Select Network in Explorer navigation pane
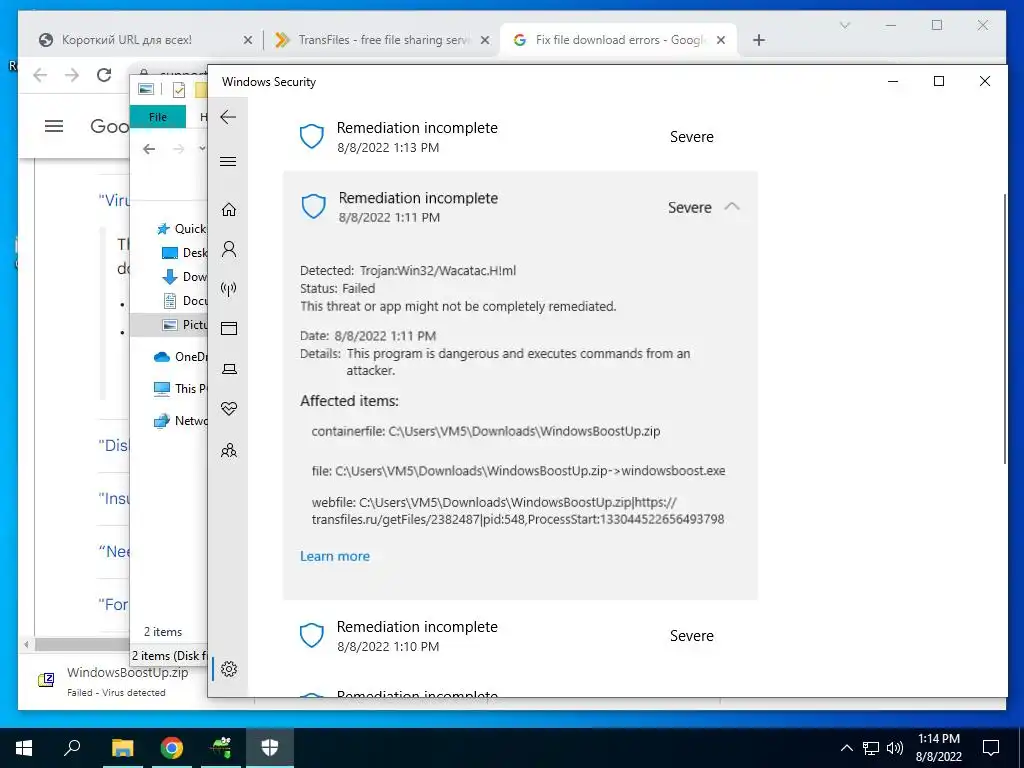 click(x=180, y=421)
